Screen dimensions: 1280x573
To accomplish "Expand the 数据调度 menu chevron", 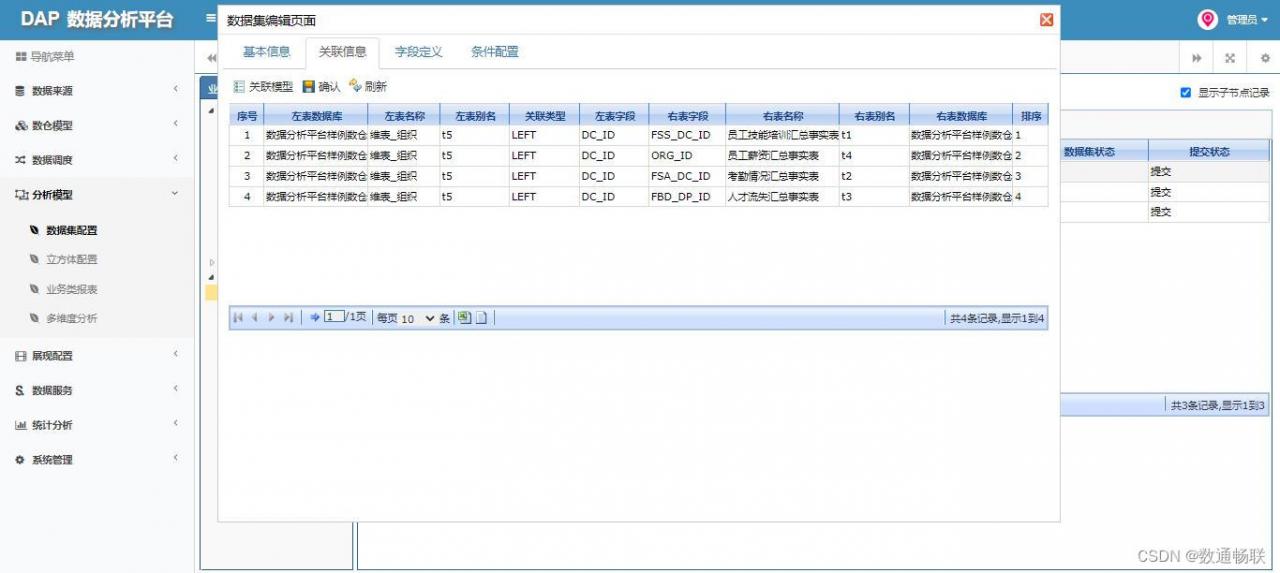I will pos(175,158).
